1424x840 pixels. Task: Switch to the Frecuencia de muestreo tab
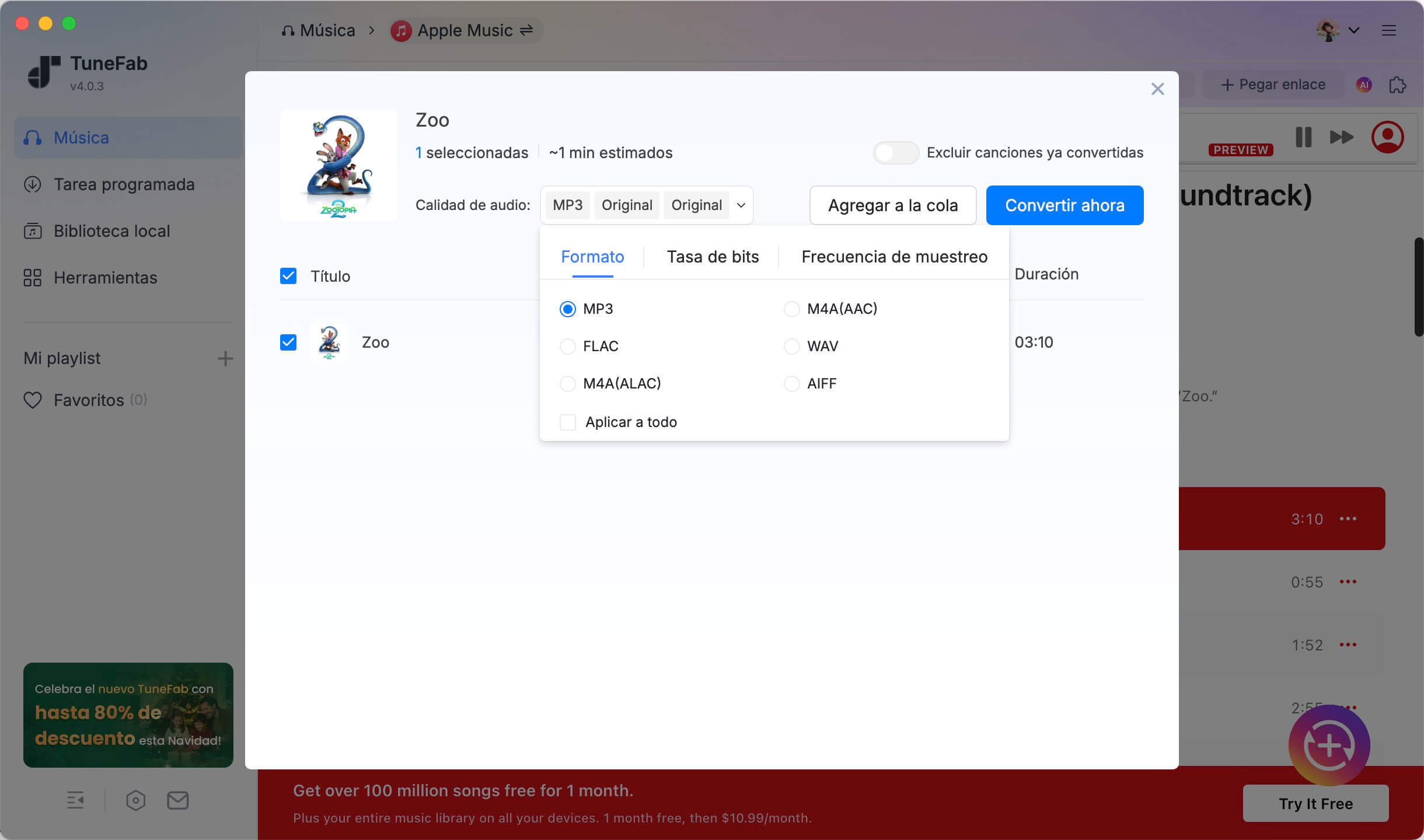894,257
